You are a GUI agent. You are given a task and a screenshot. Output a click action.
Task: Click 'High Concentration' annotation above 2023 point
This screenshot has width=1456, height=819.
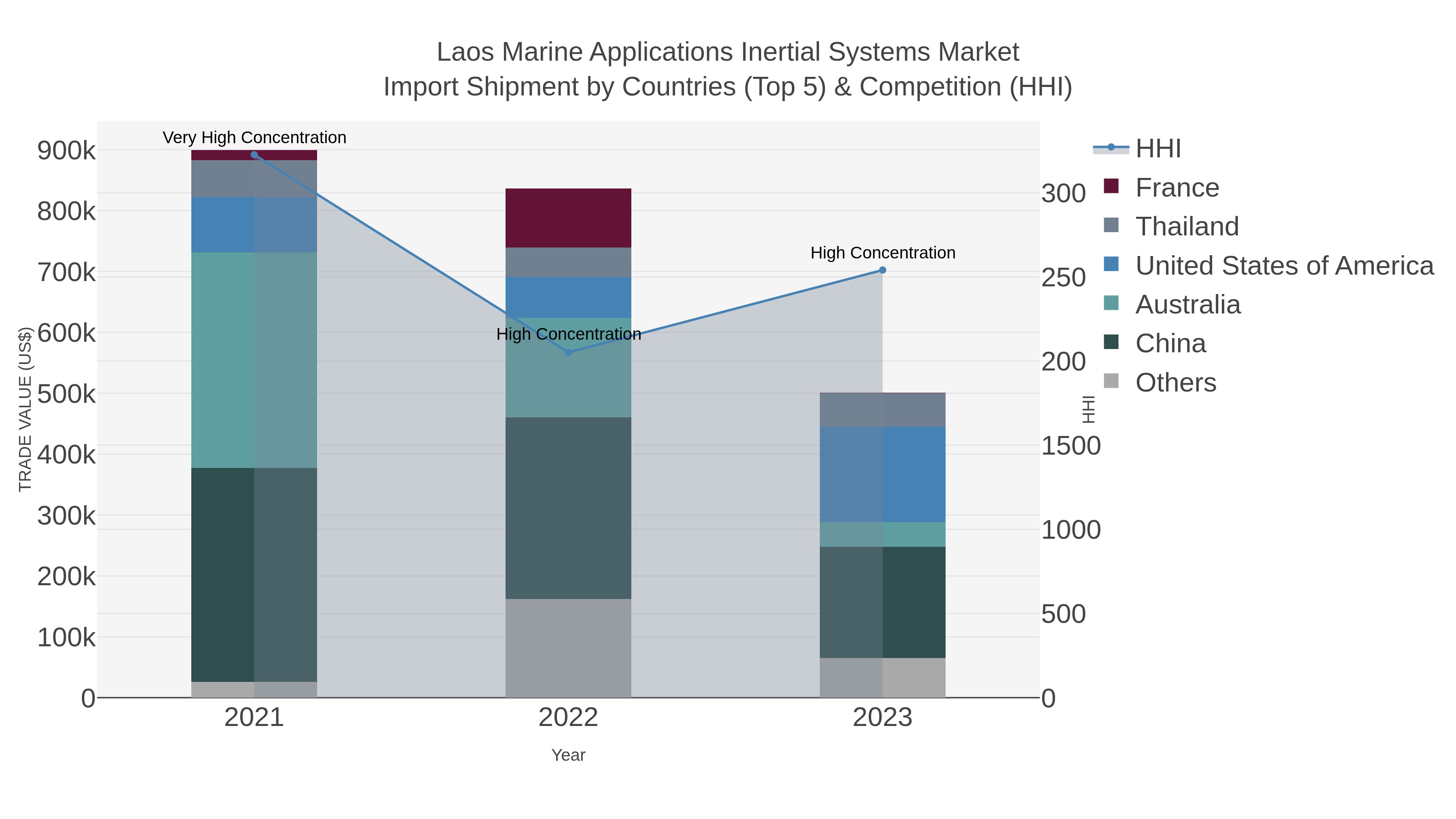[x=883, y=253]
